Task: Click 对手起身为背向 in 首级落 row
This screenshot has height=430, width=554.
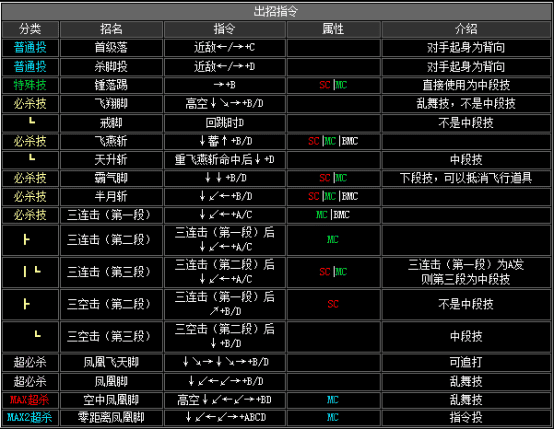Action: (466, 47)
